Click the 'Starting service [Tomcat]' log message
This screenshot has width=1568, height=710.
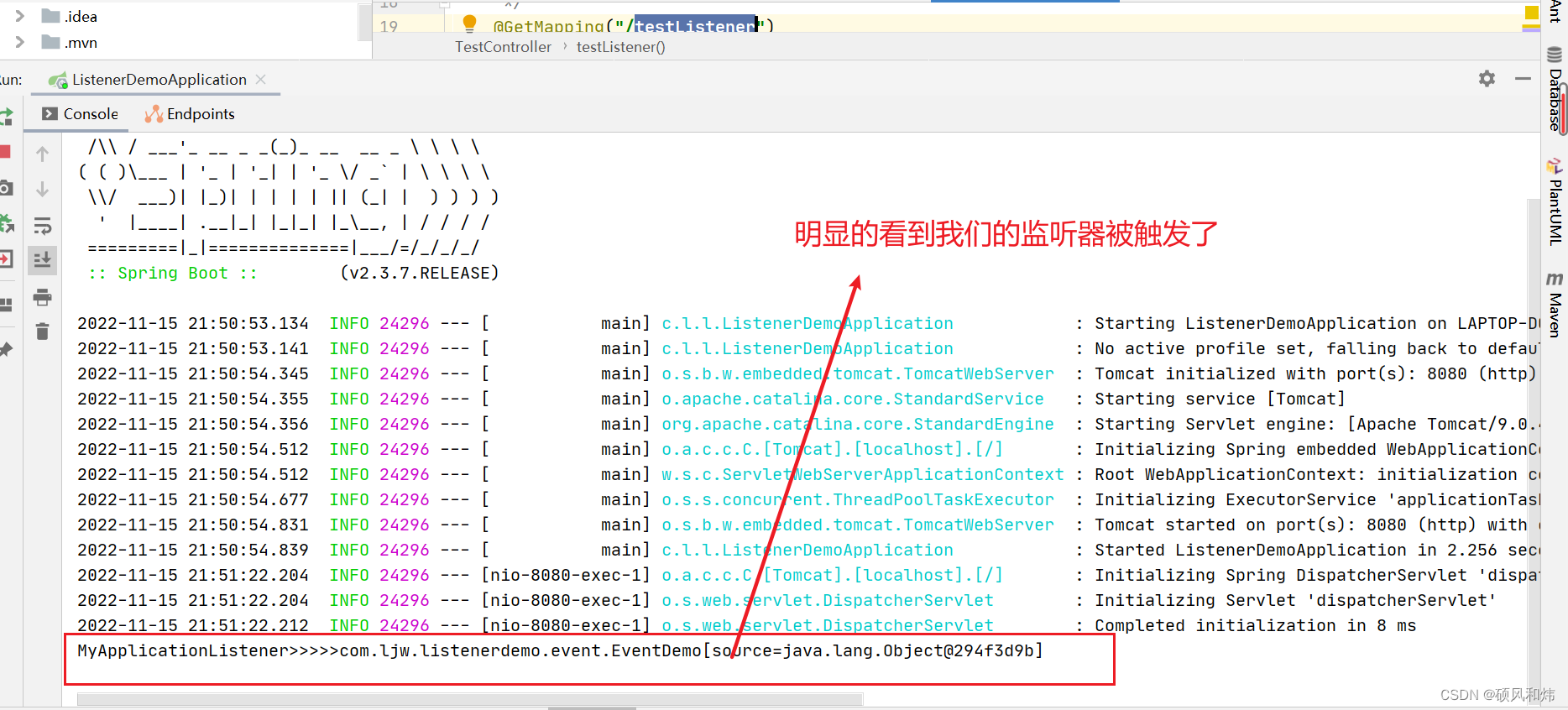click(1220, 399)
